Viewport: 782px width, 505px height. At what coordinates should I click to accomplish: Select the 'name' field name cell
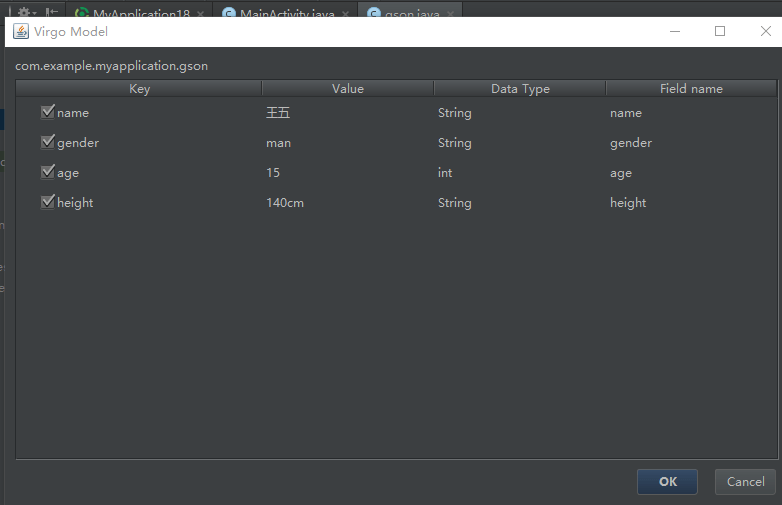[x=691, y=113]
